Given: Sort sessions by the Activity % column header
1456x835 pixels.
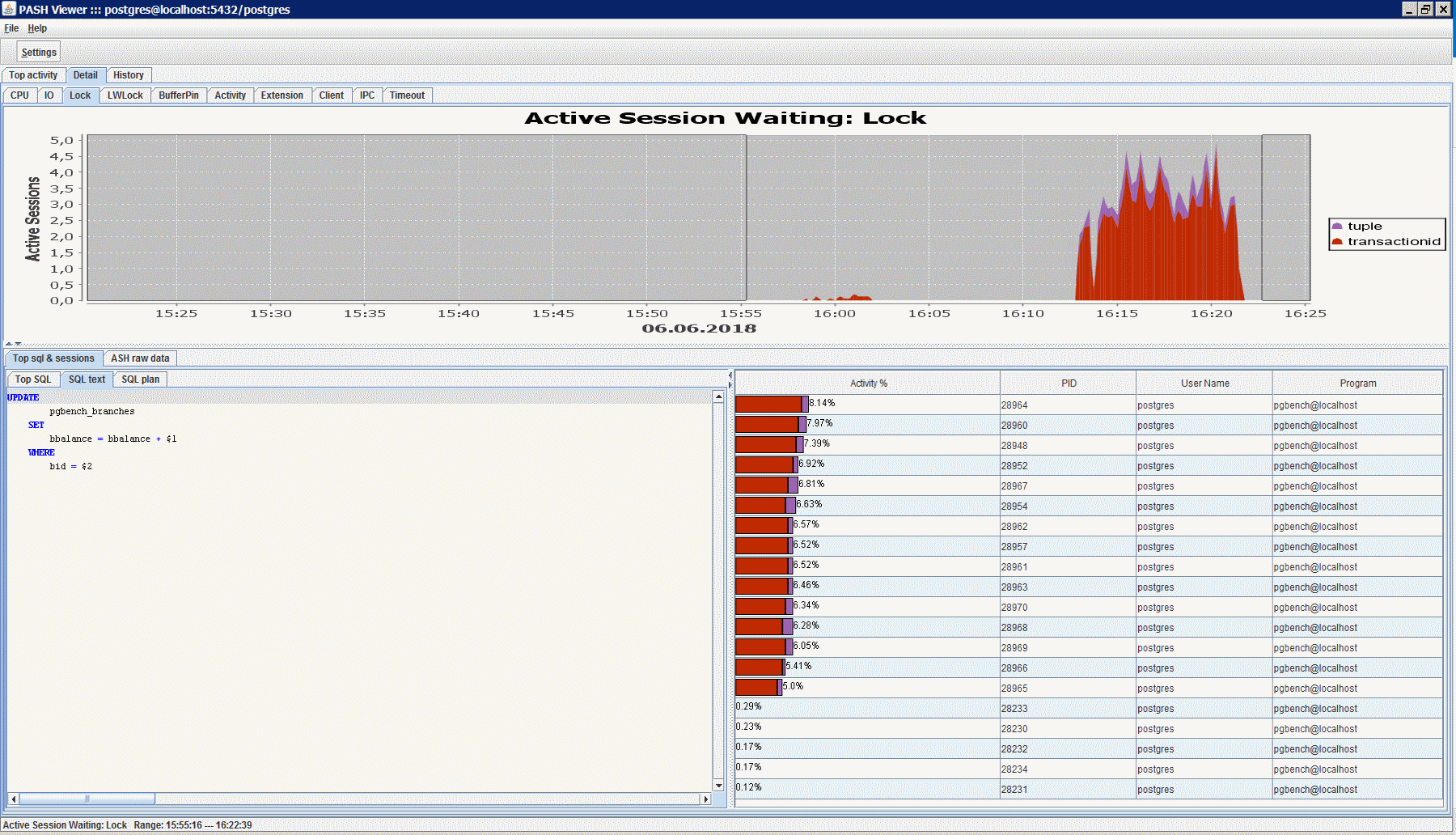Looking at the screenshot, I should coord(868,383).
